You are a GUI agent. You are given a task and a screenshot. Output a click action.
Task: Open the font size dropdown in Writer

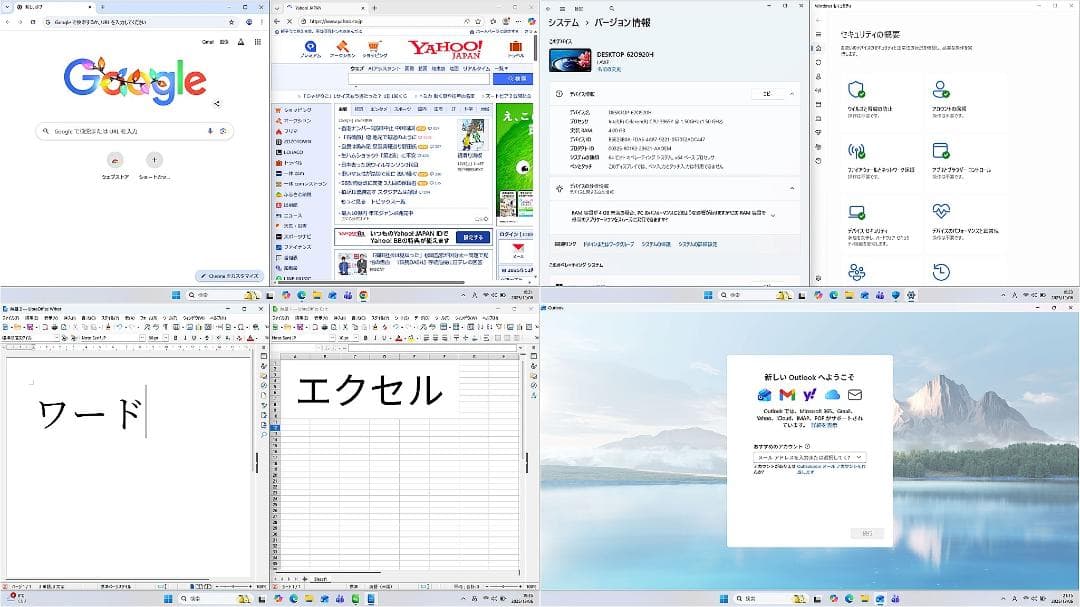pos(166,338)
